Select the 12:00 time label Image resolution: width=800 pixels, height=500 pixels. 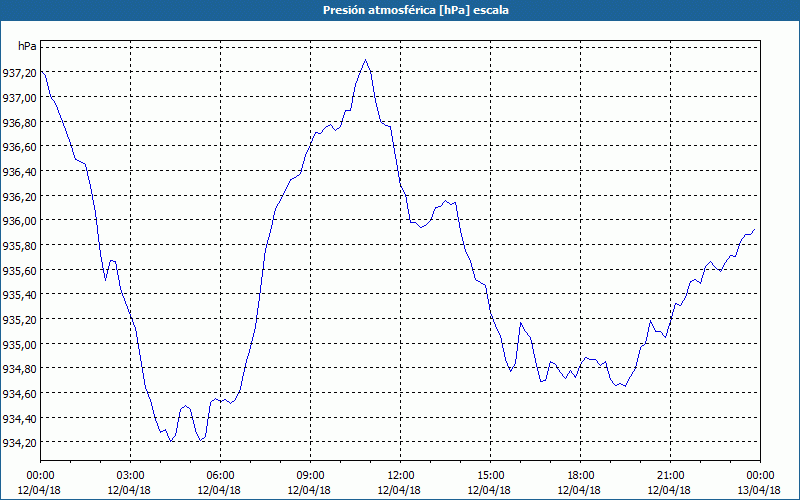401,476
